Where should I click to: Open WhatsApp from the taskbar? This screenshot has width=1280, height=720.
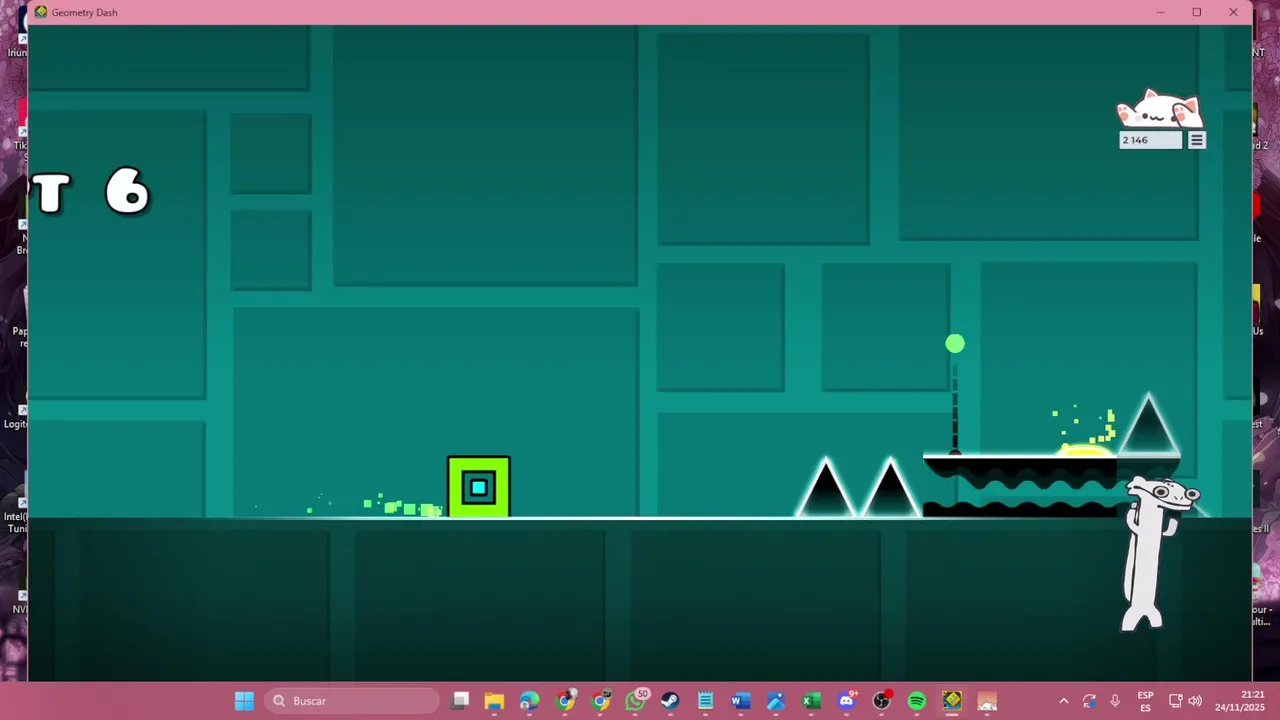click(x=635, y=701)
